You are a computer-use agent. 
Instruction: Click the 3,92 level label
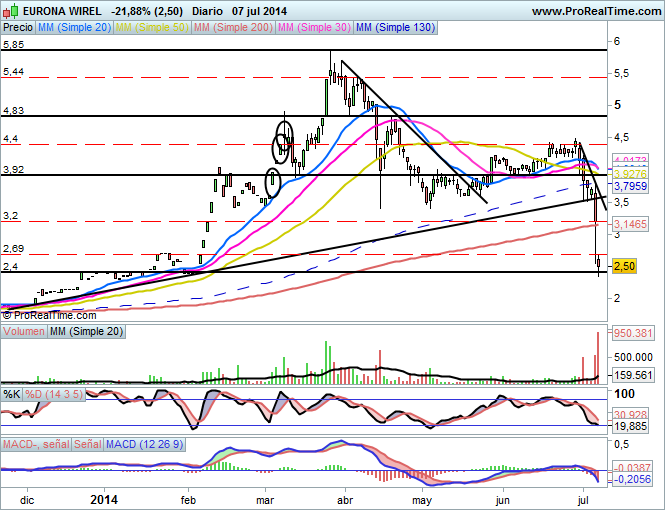[14, 170]
